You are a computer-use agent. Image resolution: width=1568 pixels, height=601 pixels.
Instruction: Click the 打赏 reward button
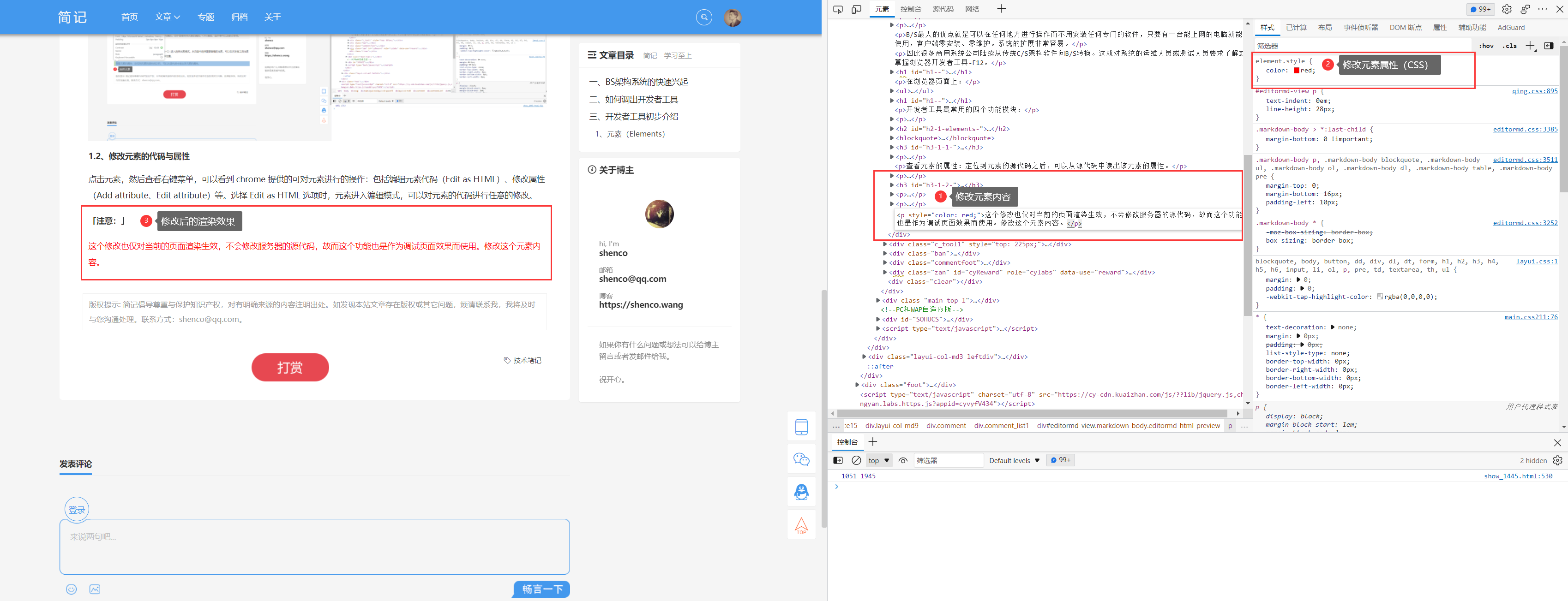tap(290, 368)
